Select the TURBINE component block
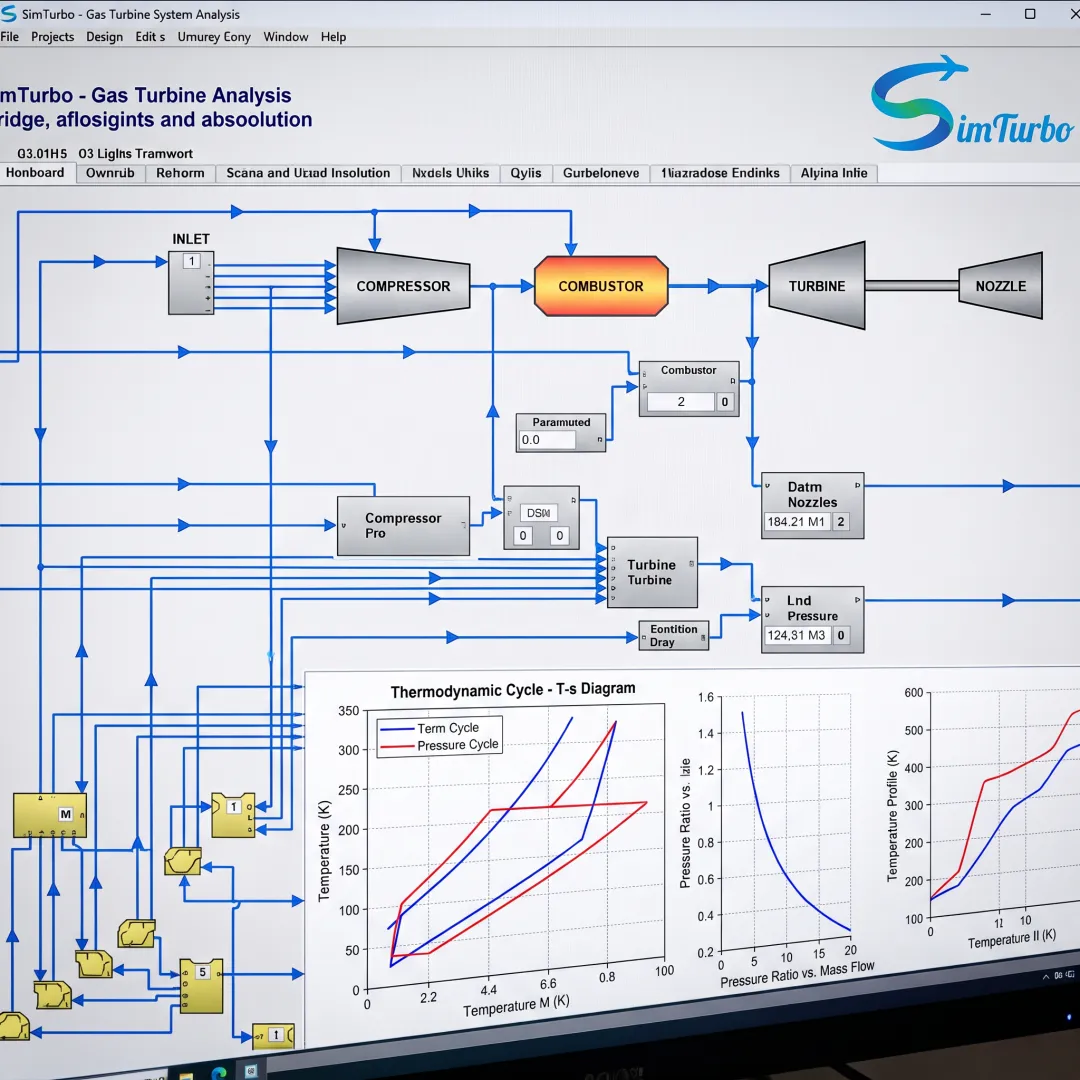The height and width of the screenshot is (1080, 1080). click(817, 286)
